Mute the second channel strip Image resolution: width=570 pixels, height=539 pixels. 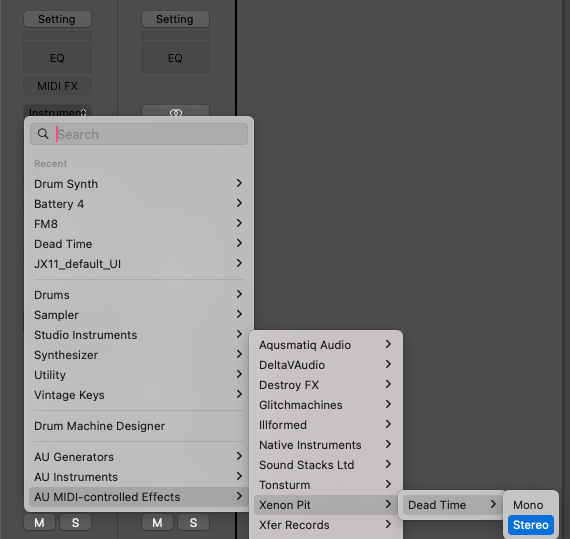click(157, 523)
